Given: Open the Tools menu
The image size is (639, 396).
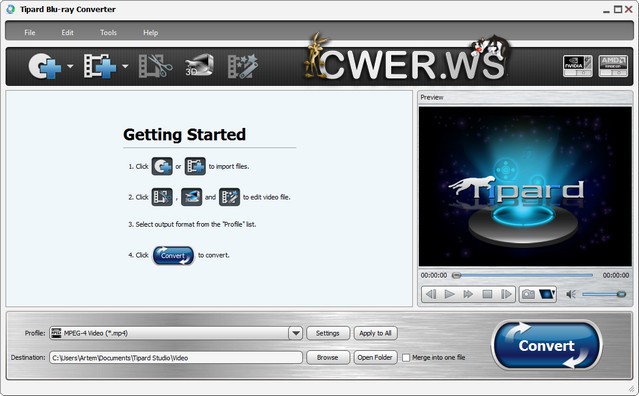Looking at the screenshot, I should [108, 33].
